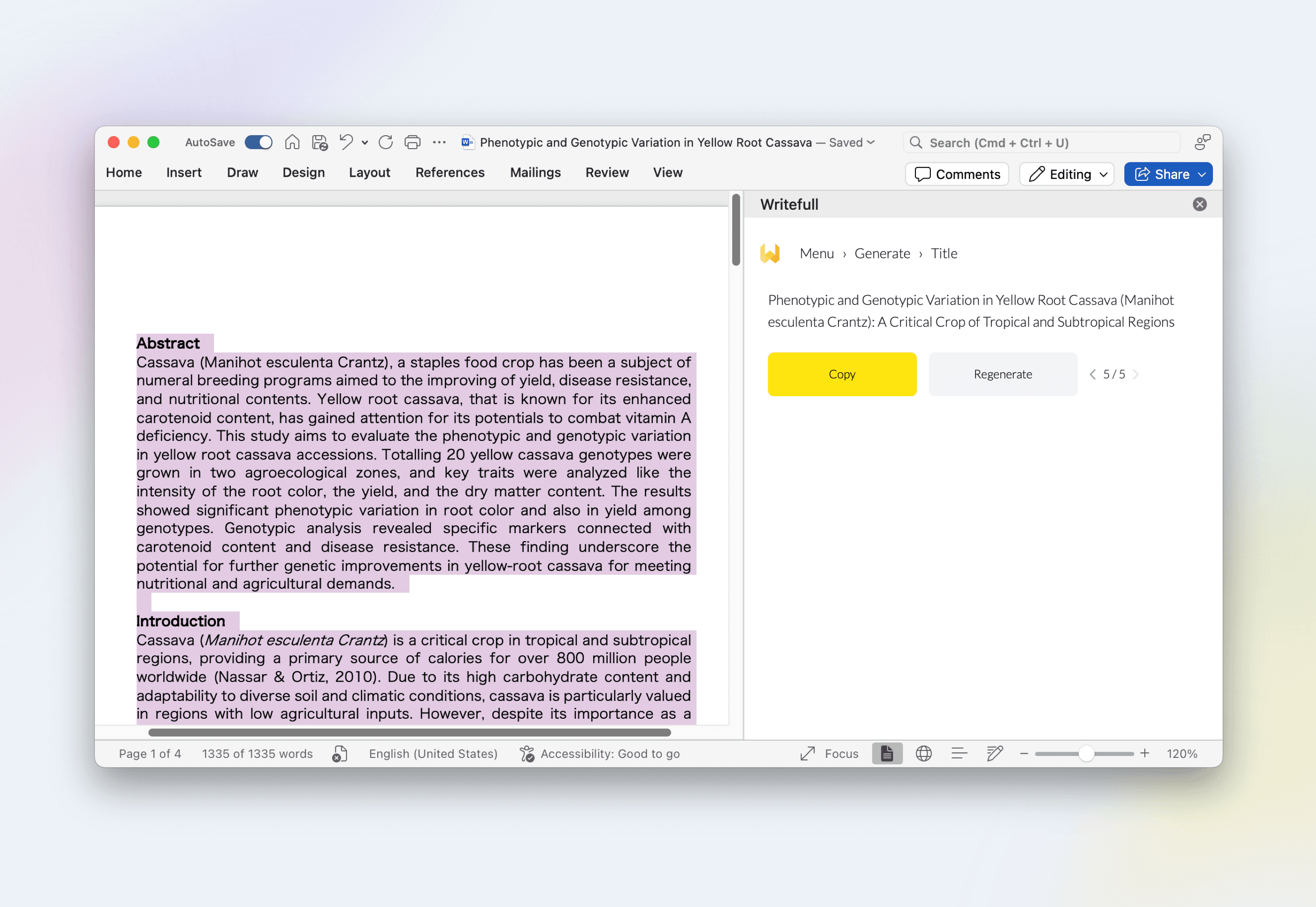This screenshot has height=907, width=1316.
Task: Toggle the AutoSave switch
Action: pyautogui.click(x=259, y=142)
